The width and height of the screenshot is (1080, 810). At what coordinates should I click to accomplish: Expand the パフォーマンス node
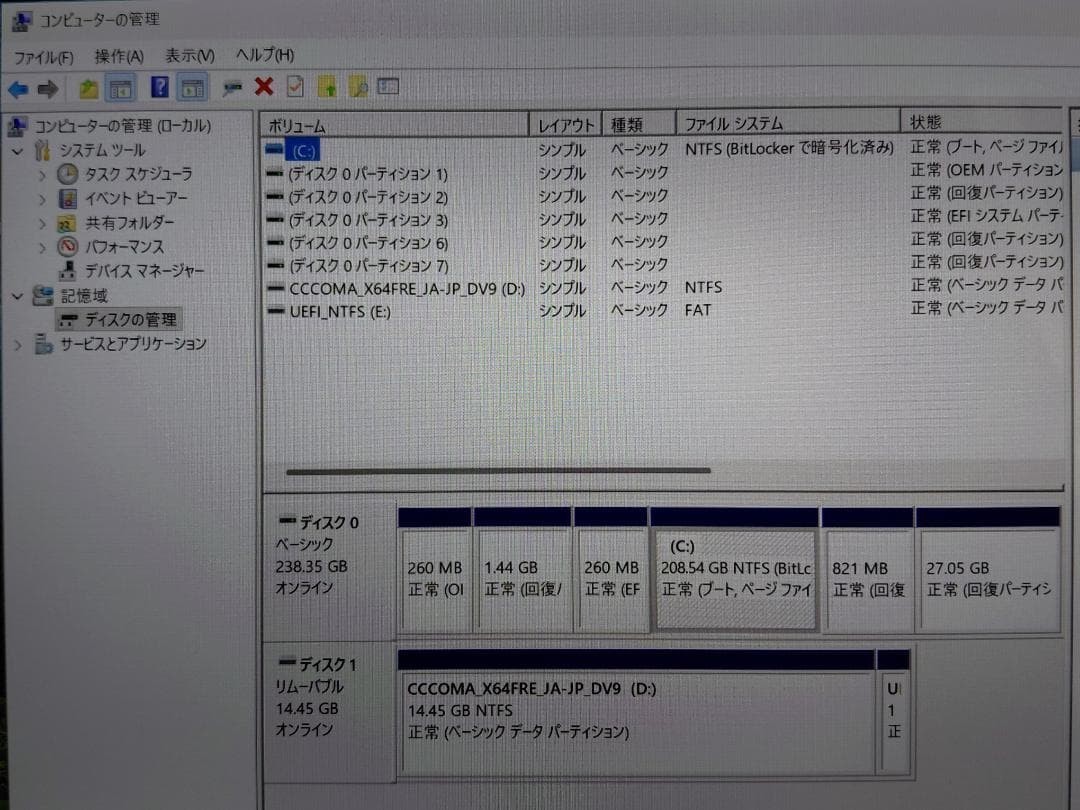point(42,247)
